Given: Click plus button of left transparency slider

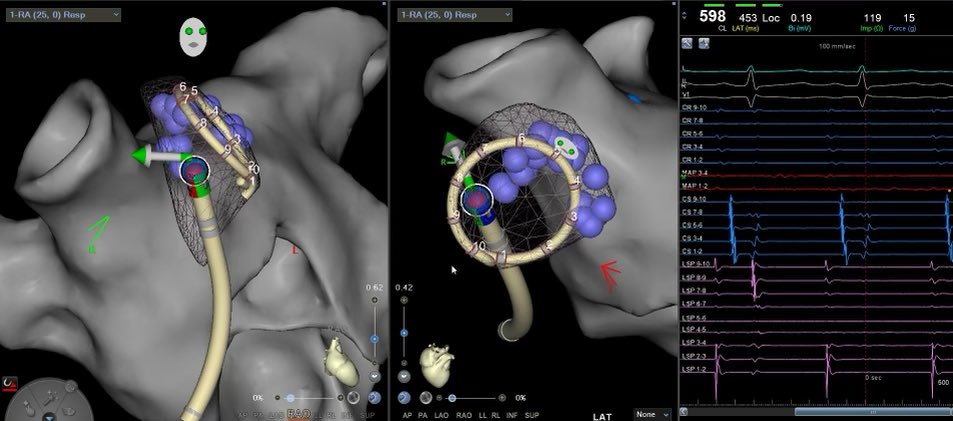Looking at the screenshot, I should [340, 398].
